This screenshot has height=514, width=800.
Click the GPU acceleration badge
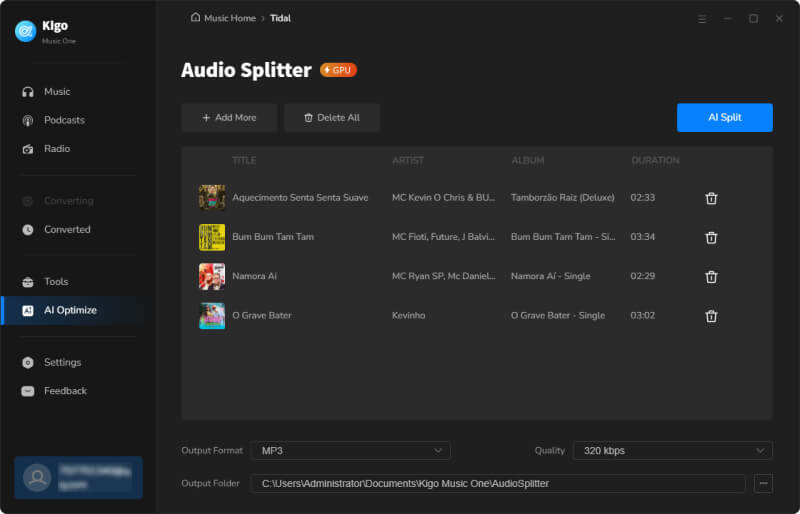click(x=338, y=70)
